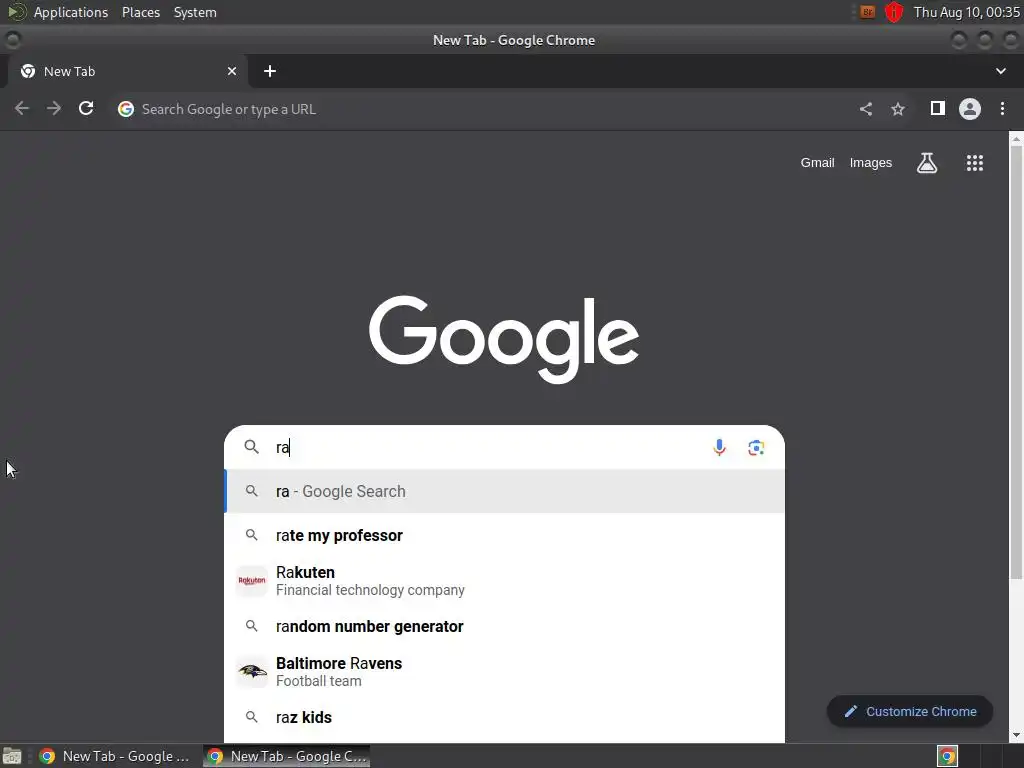1024x768 pixels.
Task: Click the clock Thu Aug 10, 00:35
Action: point(967,12)
